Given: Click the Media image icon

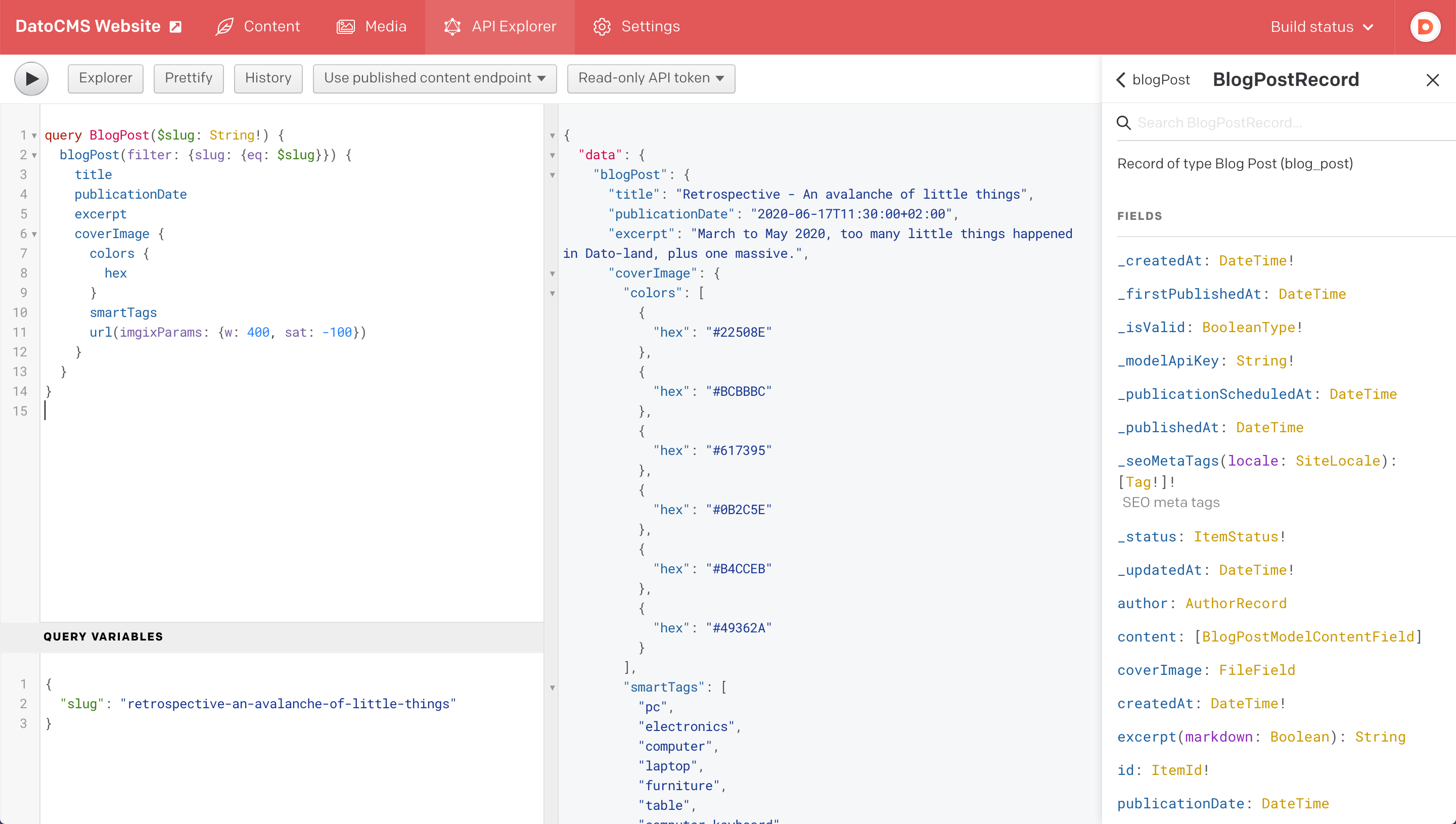Looking at the screenshot, I should (345, 27).
